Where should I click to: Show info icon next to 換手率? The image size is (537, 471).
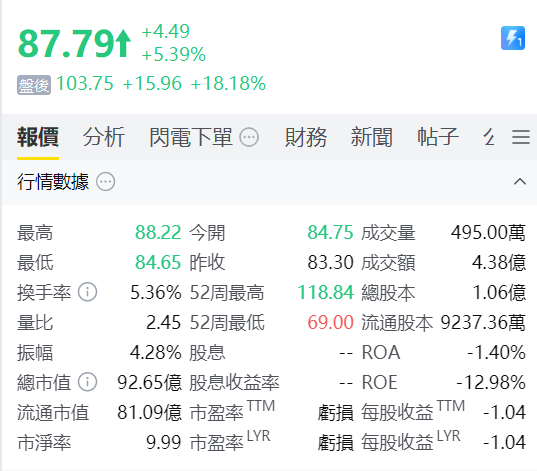pos(87,292)
